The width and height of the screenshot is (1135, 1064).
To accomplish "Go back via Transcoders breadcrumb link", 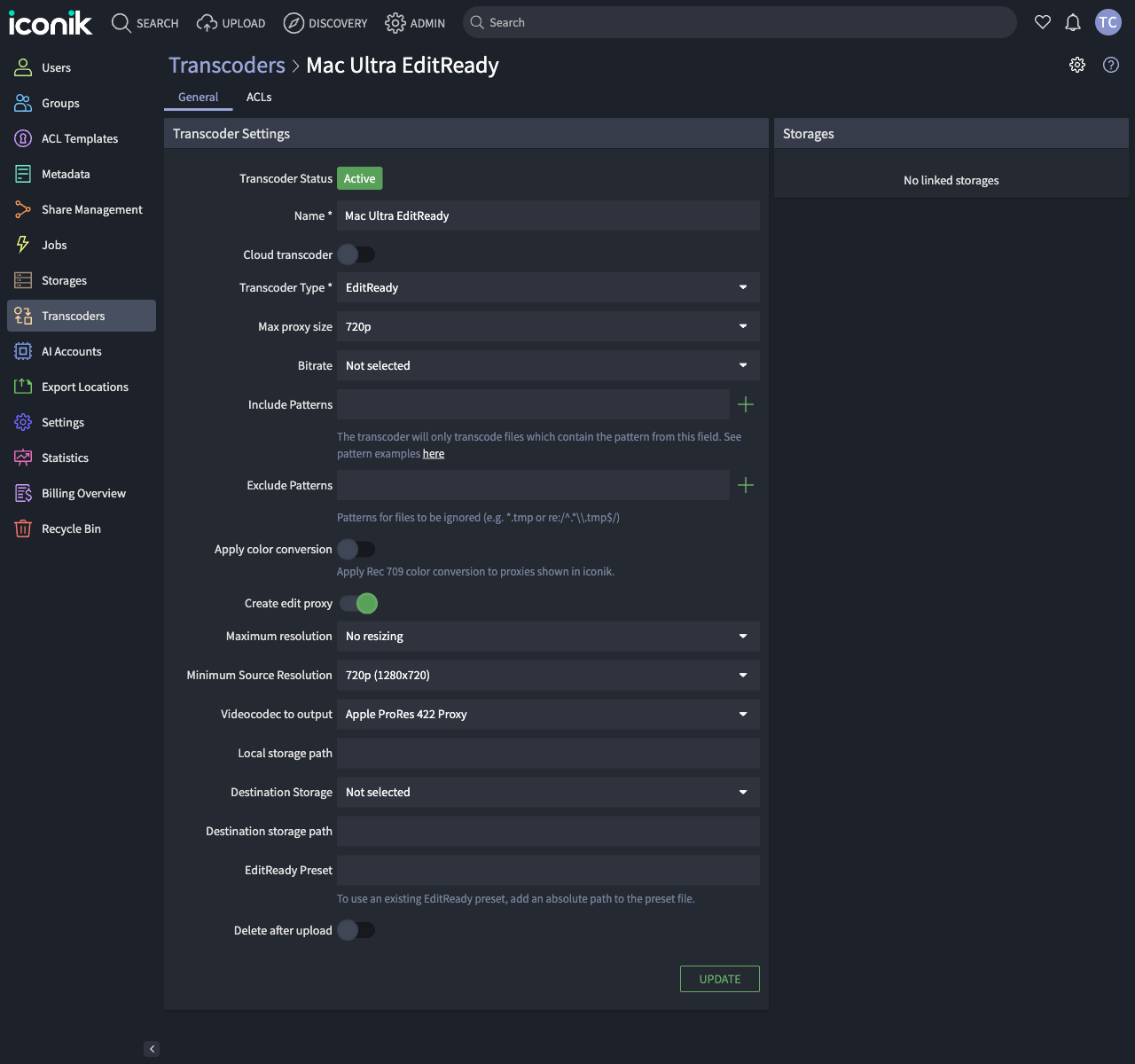I will pyautogui.click(x=227, y=66).
